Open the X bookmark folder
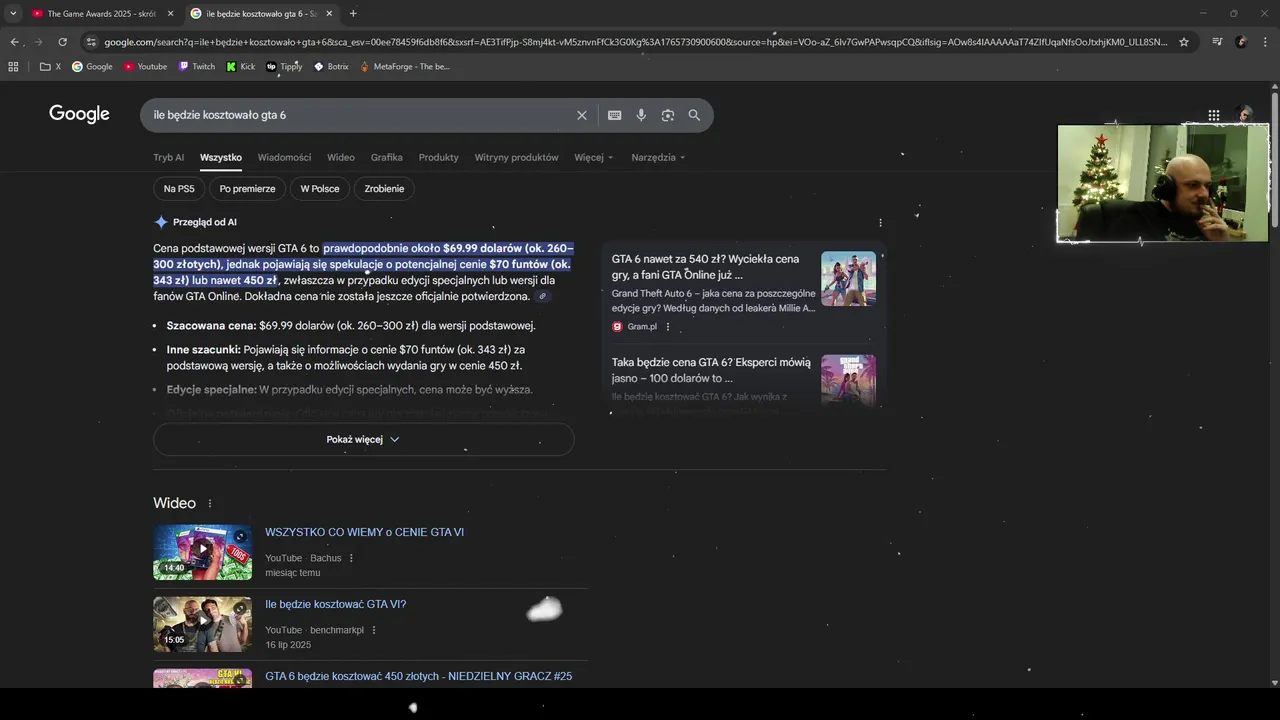 click(50, 67)
